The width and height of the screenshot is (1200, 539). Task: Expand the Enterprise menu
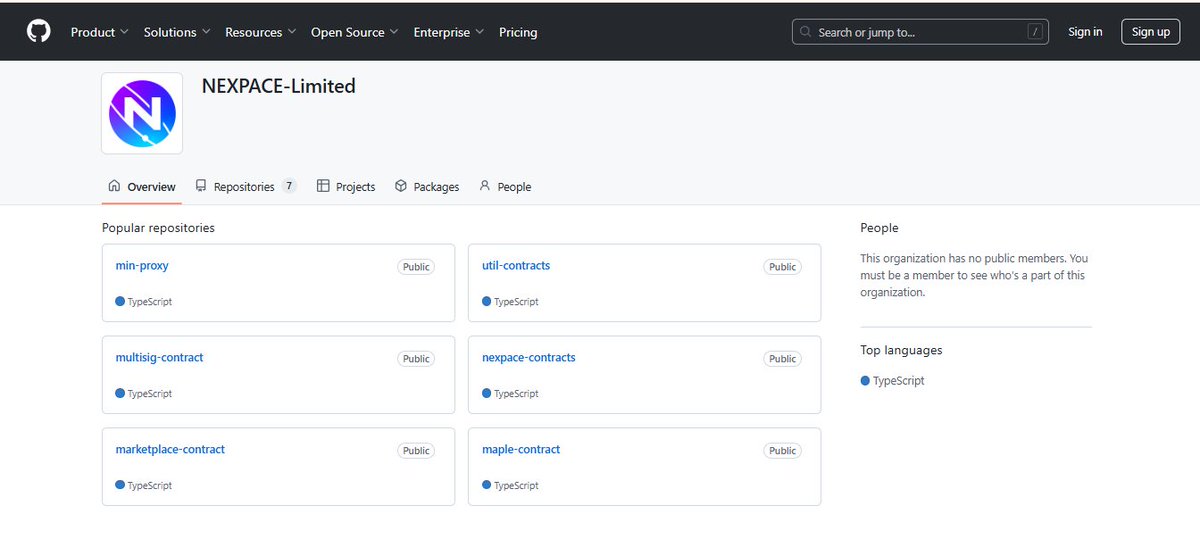(x=449, y=32)
